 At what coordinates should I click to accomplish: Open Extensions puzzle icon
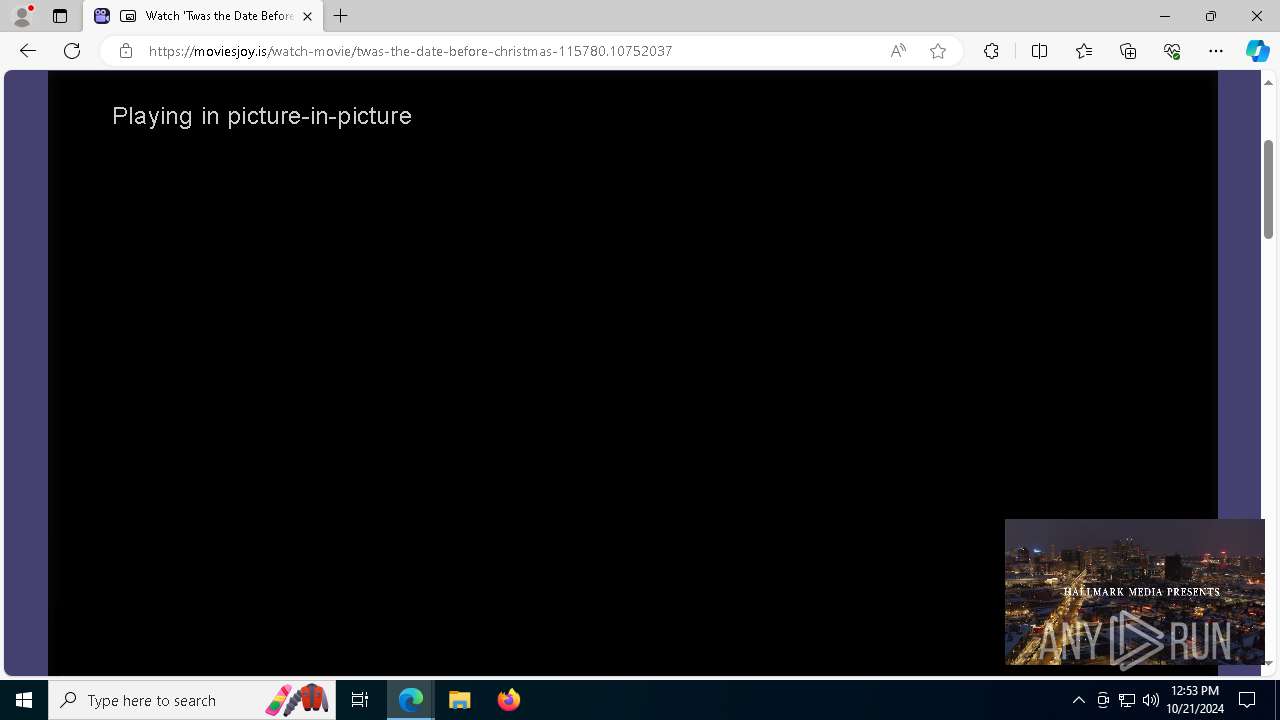click(x=991, y=51)
